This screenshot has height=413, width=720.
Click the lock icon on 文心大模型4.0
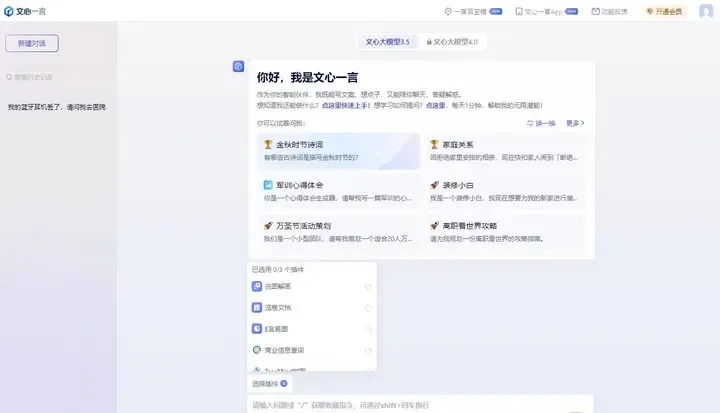[x=429, y=42]
